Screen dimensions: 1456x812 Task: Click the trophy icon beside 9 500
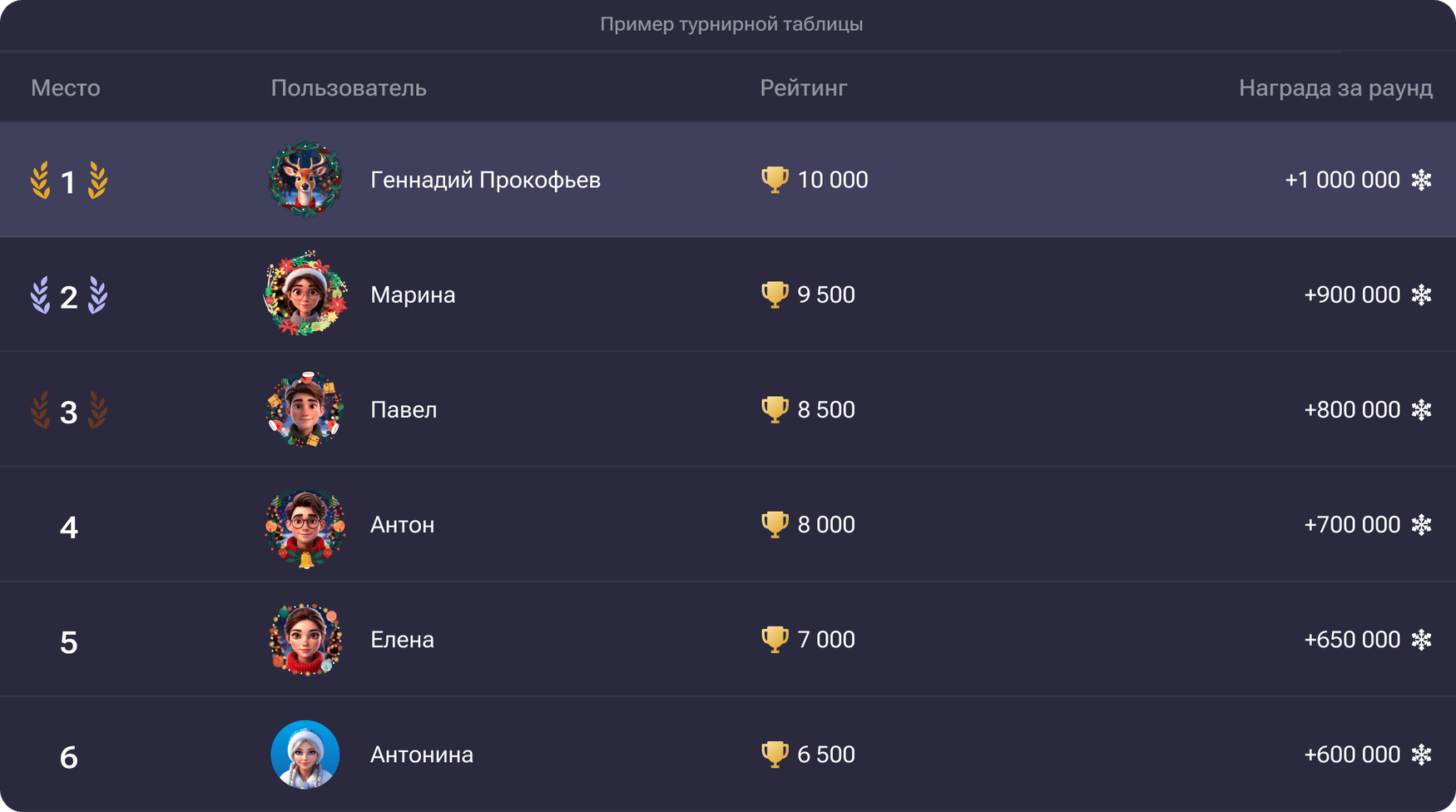coord(775,295)
